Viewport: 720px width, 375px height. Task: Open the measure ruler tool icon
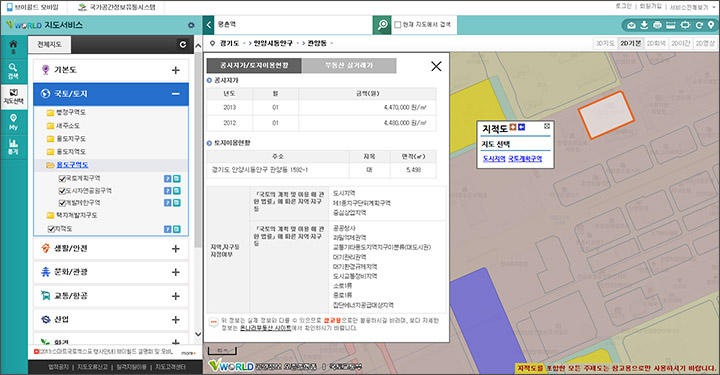671,25
